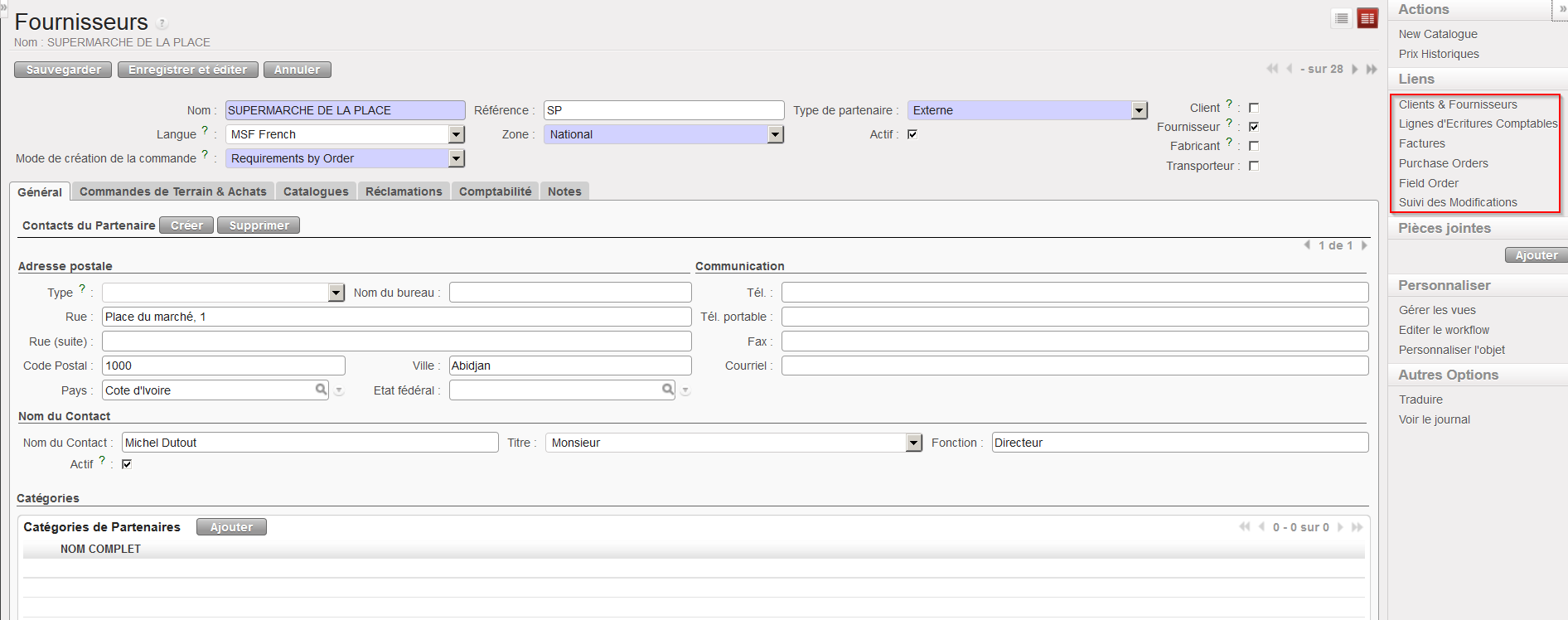Viewport: 1568px width, 620px height.
Task: Switch to the Comptabilité tab
Action: click(x=495, y=191)
